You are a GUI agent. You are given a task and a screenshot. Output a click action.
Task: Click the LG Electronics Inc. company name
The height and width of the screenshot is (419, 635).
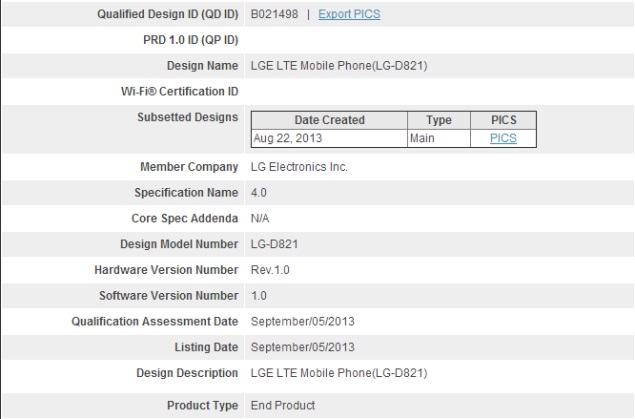[x=297, y=167]
